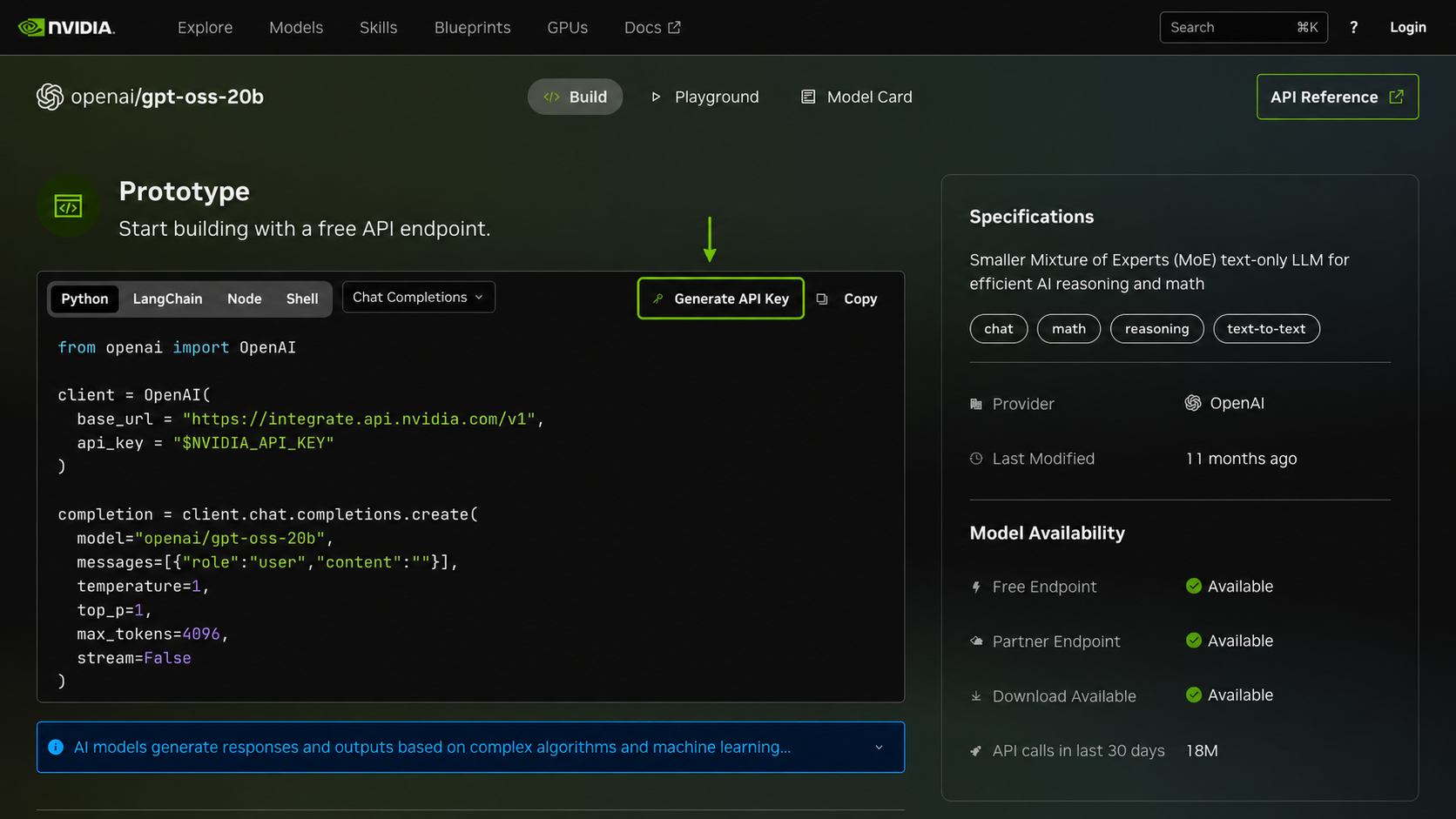1456x819 pixels.
Task: Click the math tag
Action: [1068, 329]
